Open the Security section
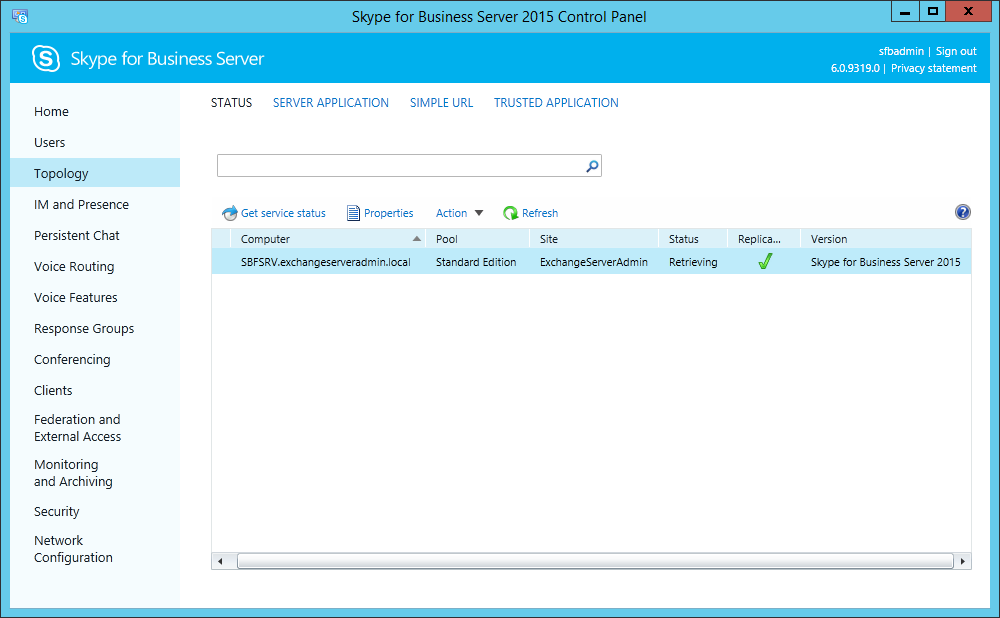Screen dimensions: 1000x618 (57, 511)
